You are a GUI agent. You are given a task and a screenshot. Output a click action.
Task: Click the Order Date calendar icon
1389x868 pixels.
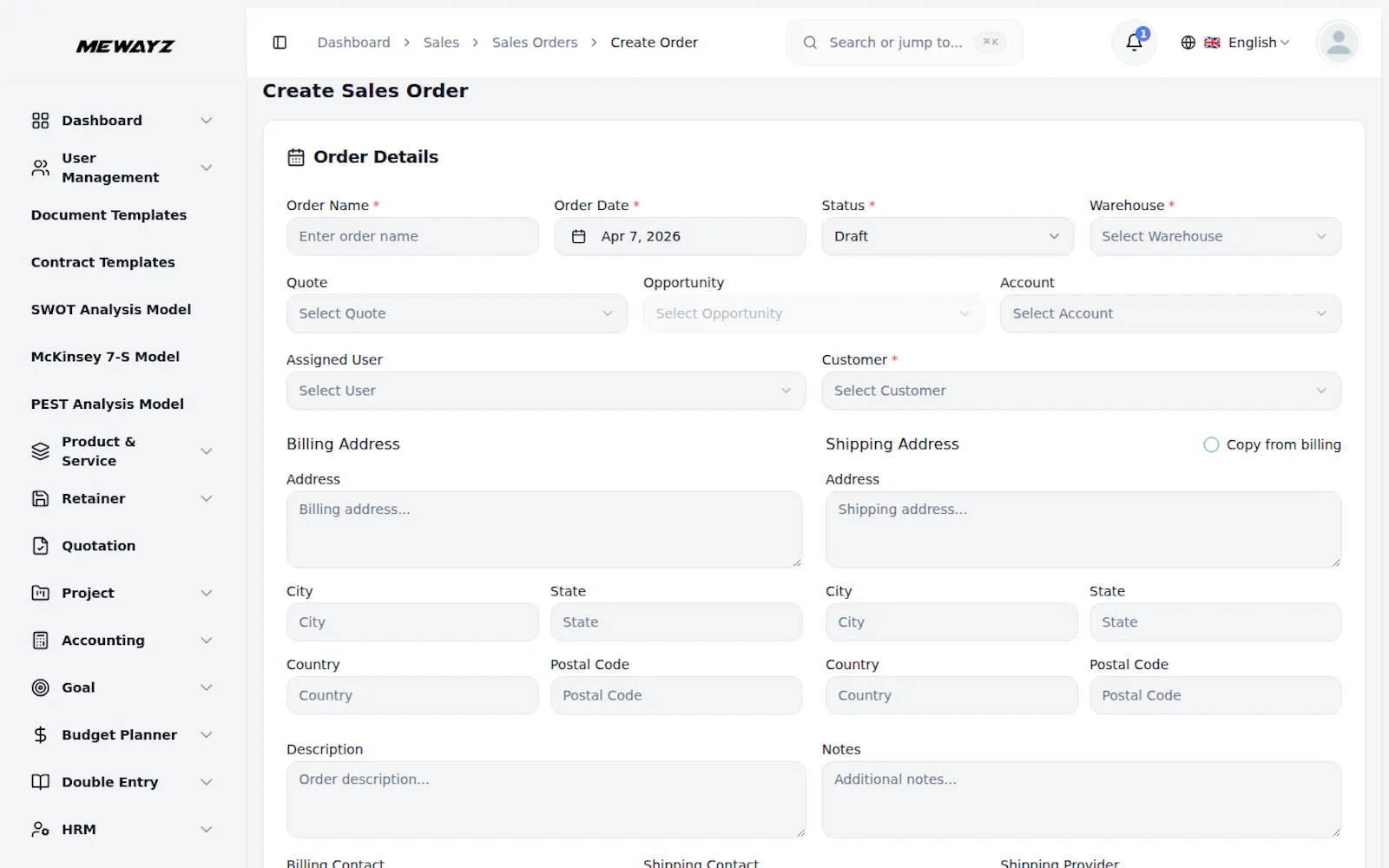(x=579, y=236)
